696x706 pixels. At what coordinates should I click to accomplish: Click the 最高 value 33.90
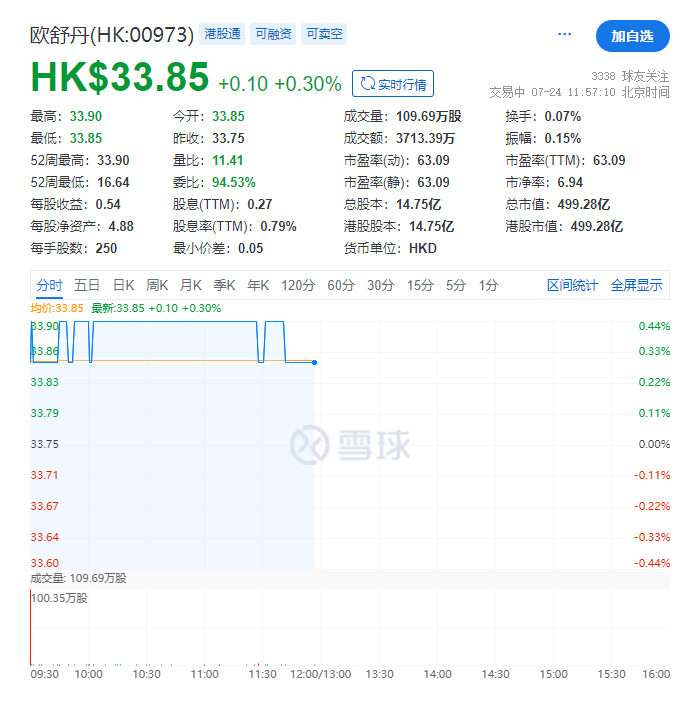86,116
